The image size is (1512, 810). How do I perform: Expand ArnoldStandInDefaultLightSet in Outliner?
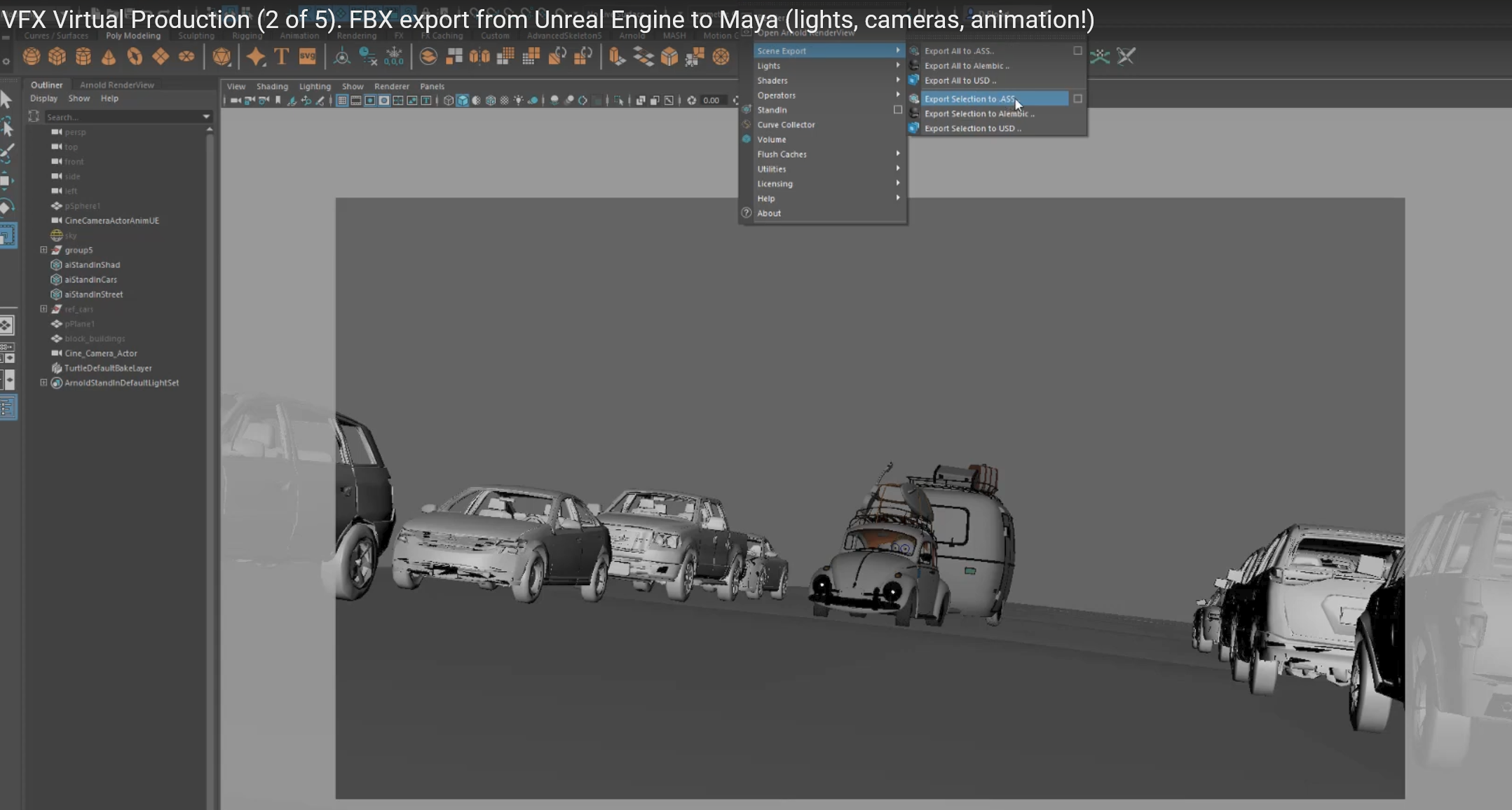coord(43,383)
